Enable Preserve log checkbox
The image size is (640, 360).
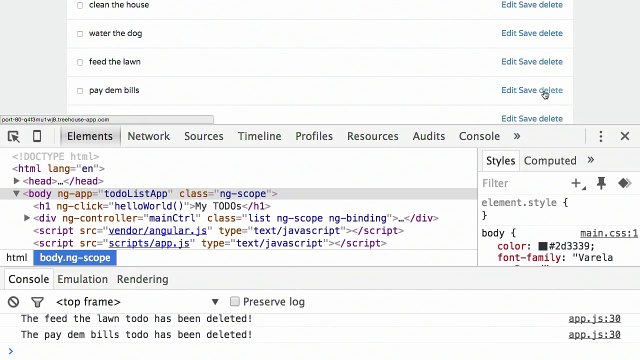[235, 302]
